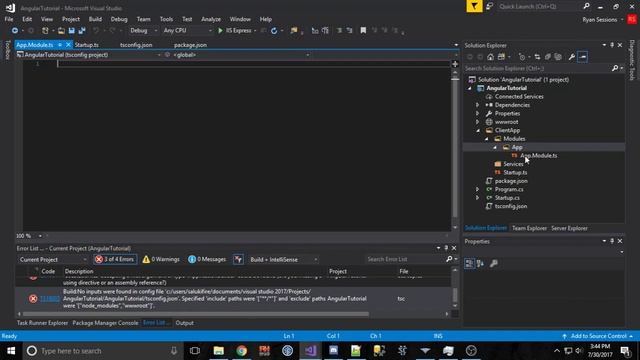Click the Save floppy disk icon
The height and width of the screenshot is (360, 640).
pyautogui.click(x=71, y=31)
